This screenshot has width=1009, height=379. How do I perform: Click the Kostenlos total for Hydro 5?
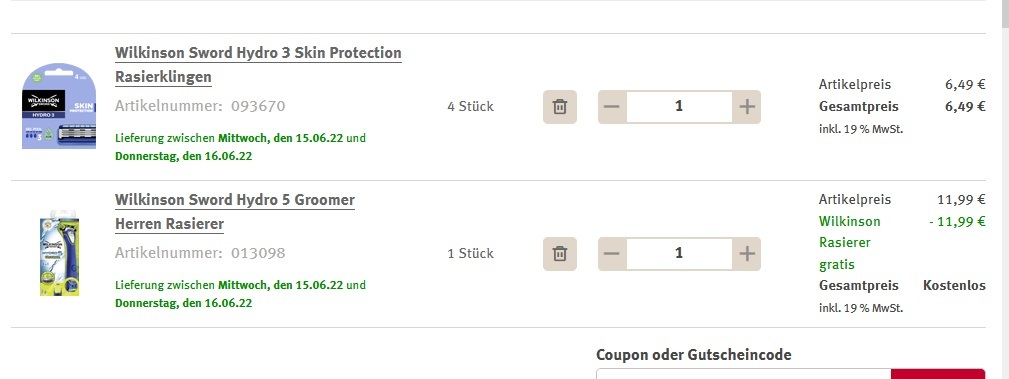click(954, 285)
